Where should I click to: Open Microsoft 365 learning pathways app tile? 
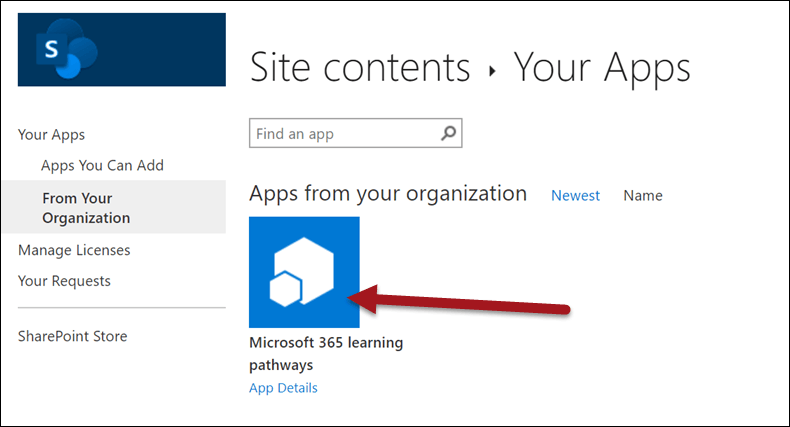[x=304, y=272]
